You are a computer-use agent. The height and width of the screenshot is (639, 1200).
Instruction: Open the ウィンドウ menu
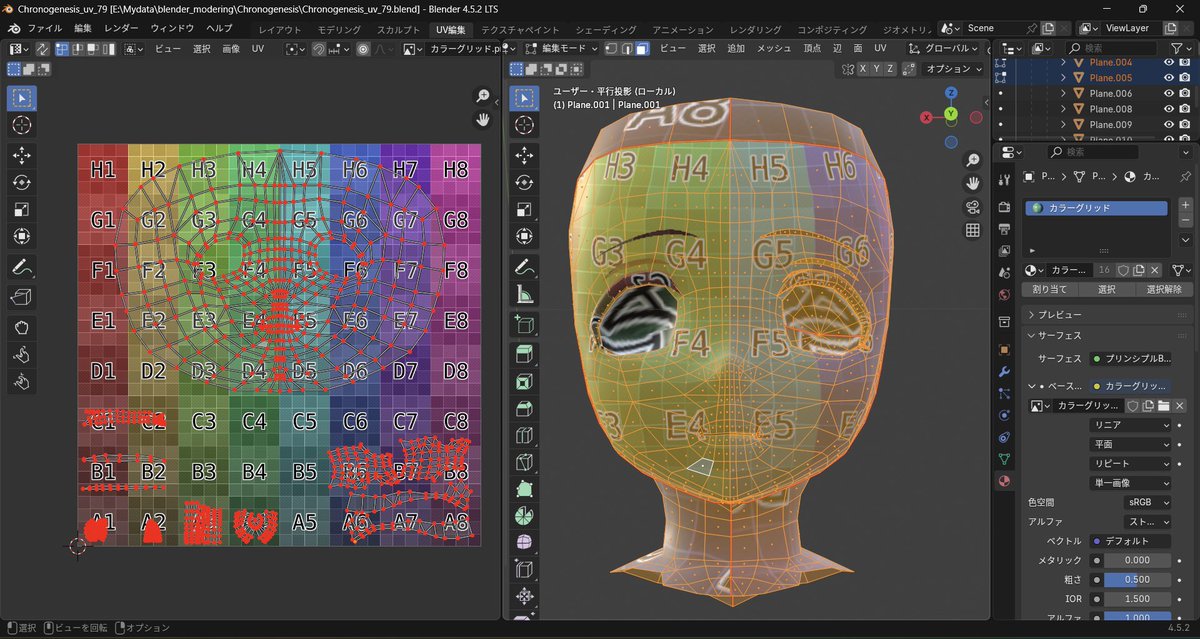[172, 28]
